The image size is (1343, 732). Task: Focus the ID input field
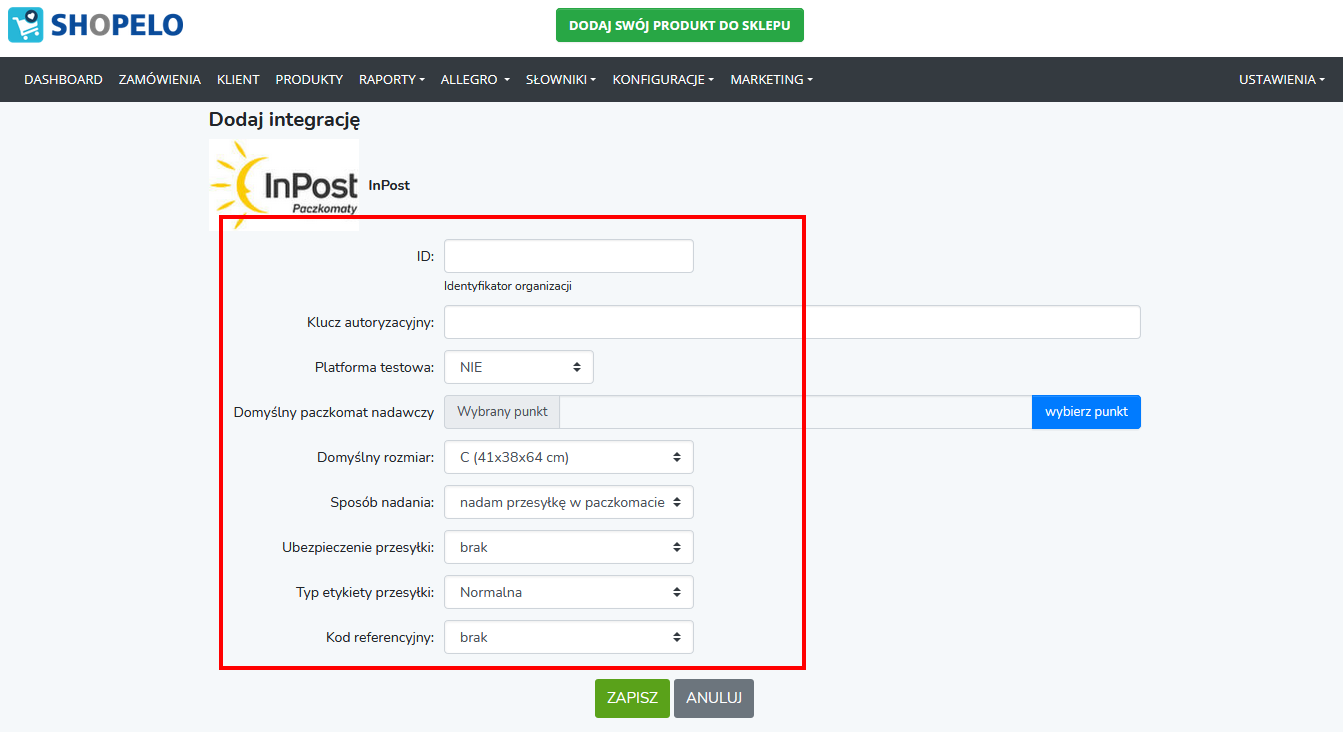click(x=569, y=256)
